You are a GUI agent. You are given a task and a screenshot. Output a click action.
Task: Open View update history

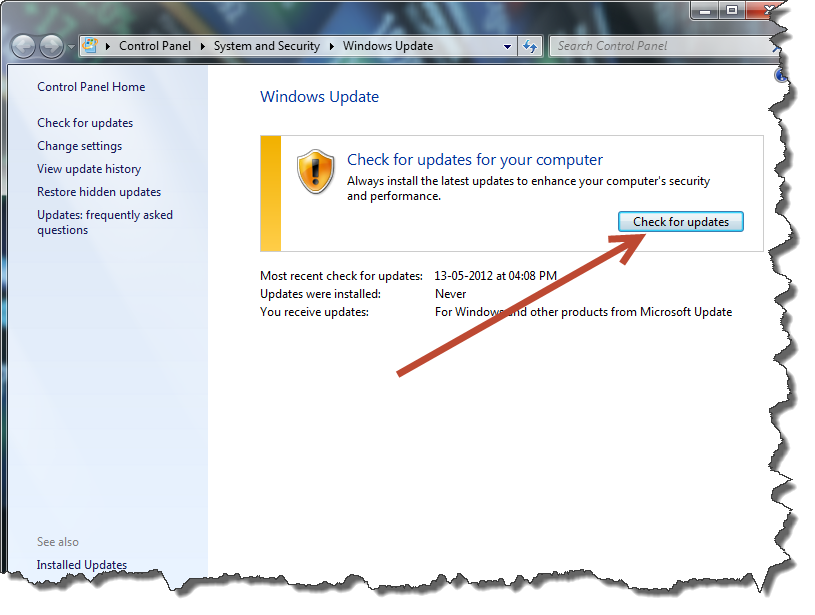click(x=89, y=169)
